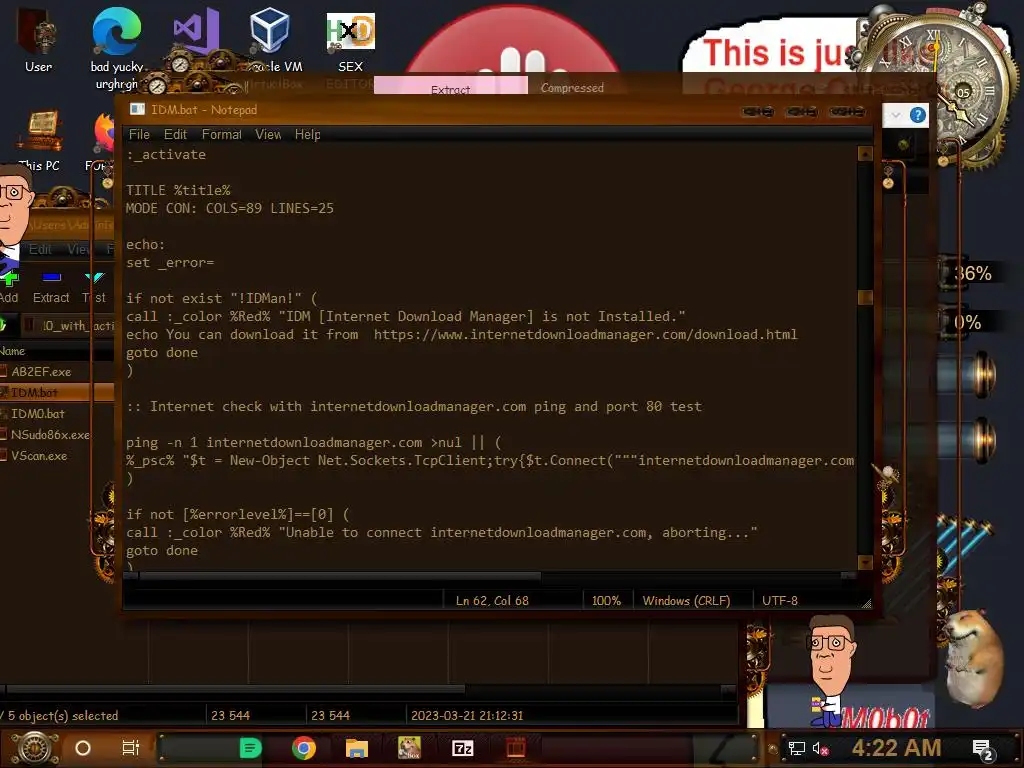Open the This PC desktop icon
This screenshot has width=1024, height=768.
[x=40, y=140]
